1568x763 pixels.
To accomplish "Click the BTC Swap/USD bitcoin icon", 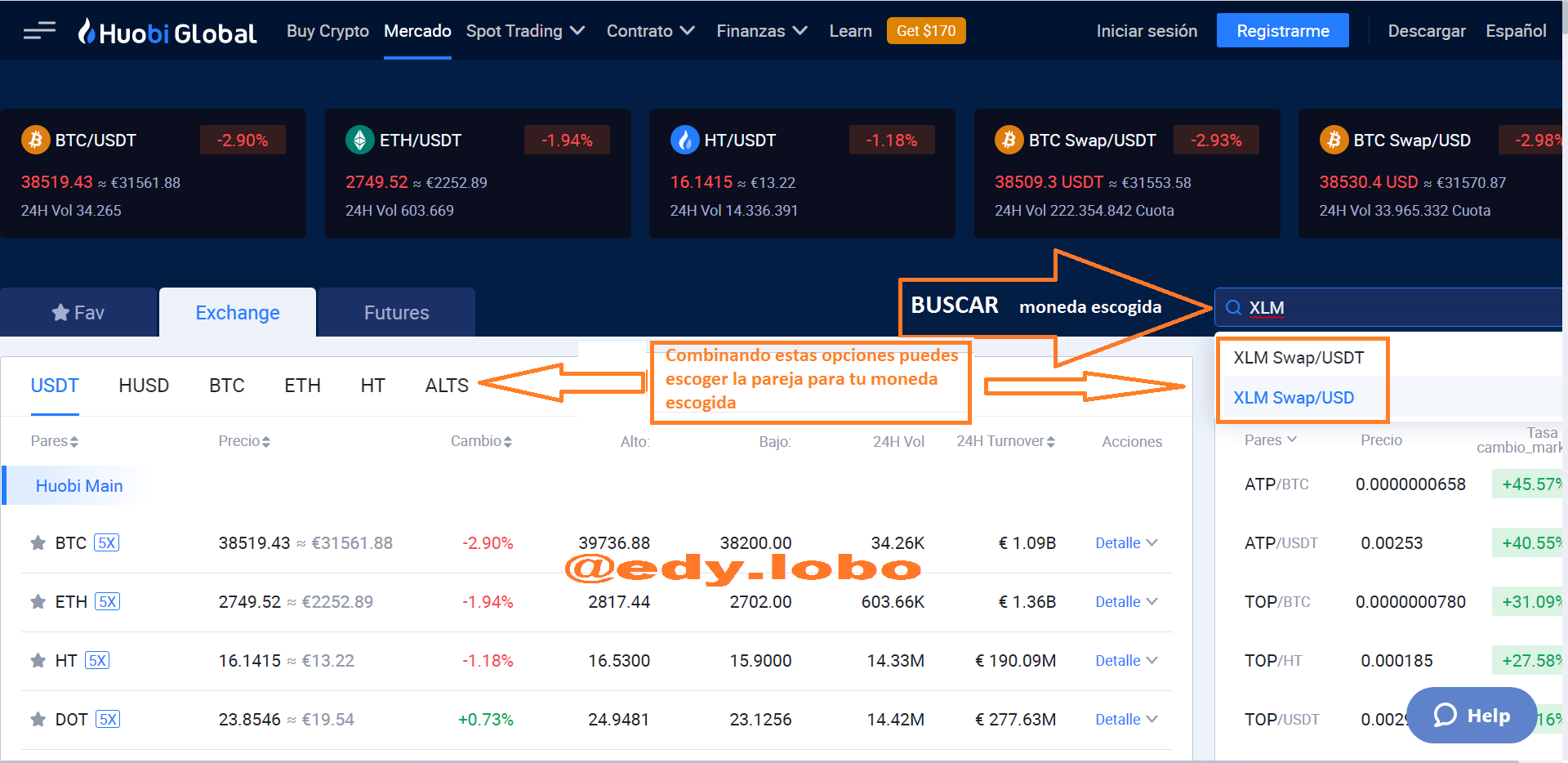I will click(x=1334, y=140).
